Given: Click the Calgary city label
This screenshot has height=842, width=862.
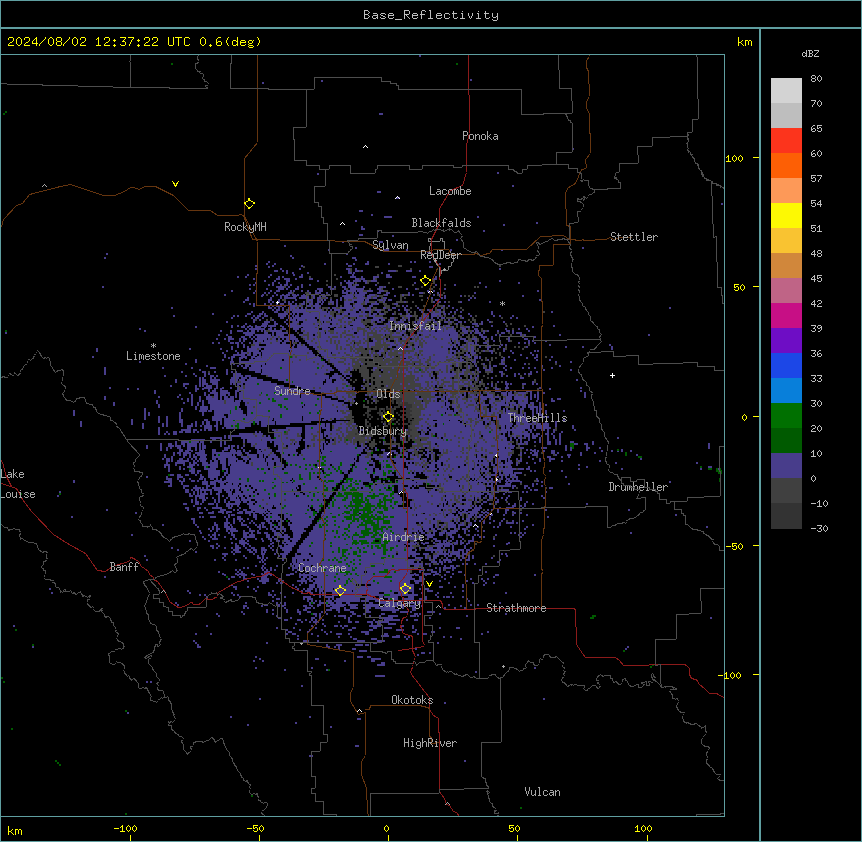Looking at the screenshot, I should [399, 603].
